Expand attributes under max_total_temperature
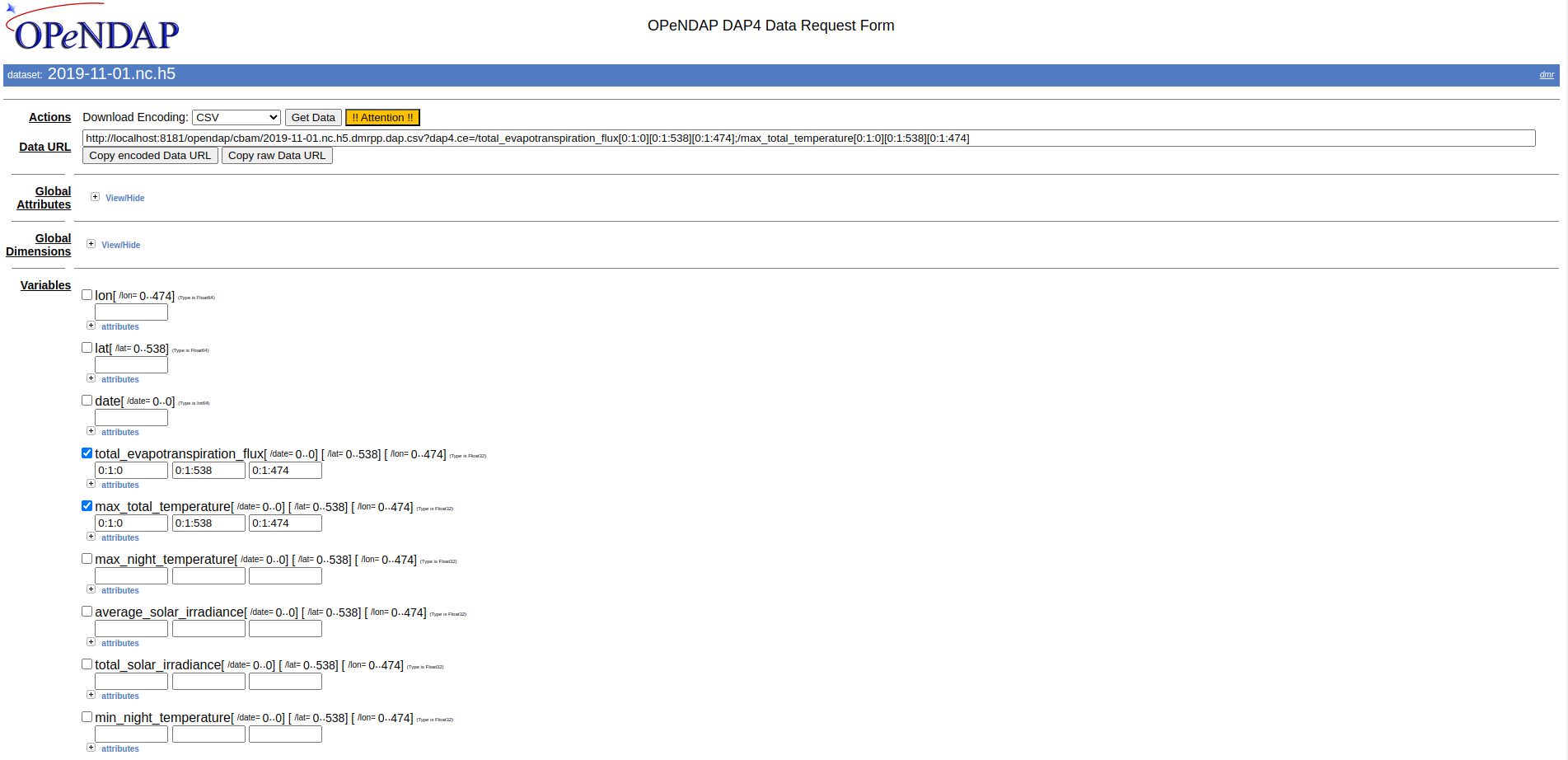Screen dimensions: 1568x760 [91, 537]
